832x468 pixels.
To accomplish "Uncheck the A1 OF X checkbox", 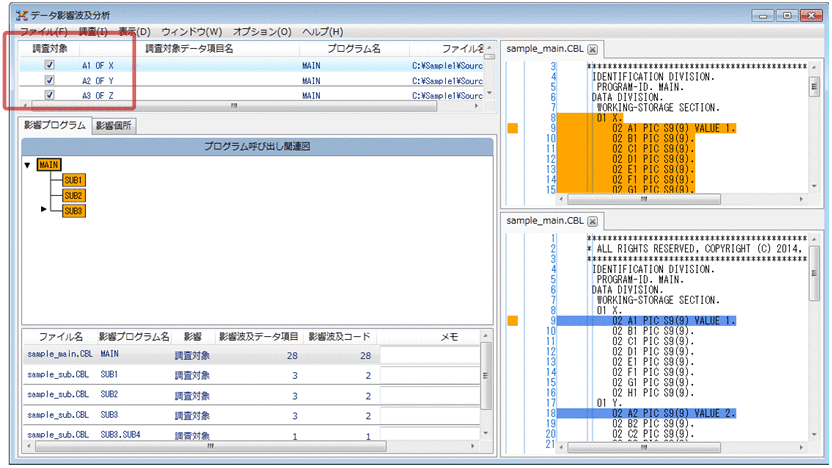I will click(49, 65).
